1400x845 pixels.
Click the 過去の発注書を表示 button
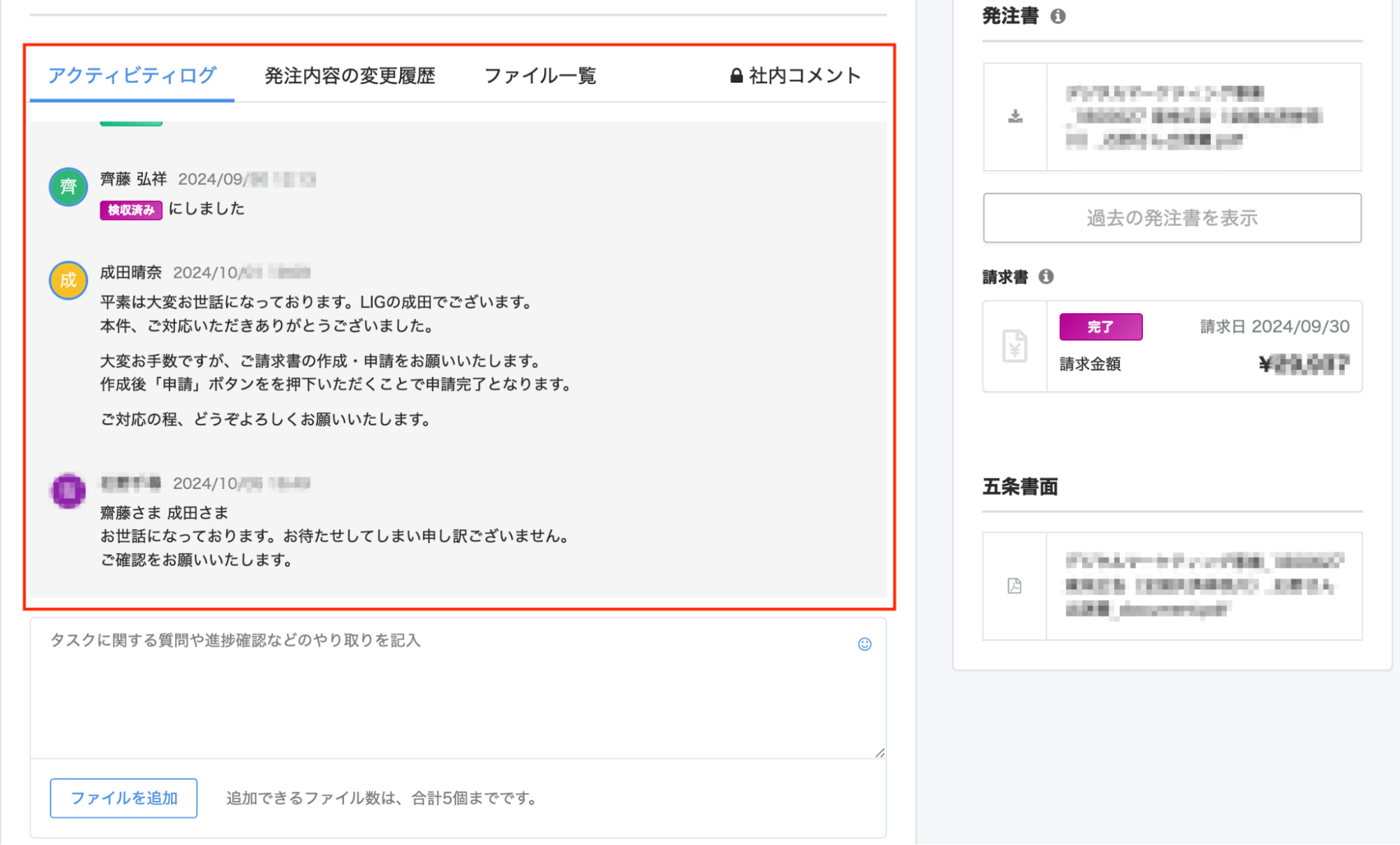pos(1172,218)
